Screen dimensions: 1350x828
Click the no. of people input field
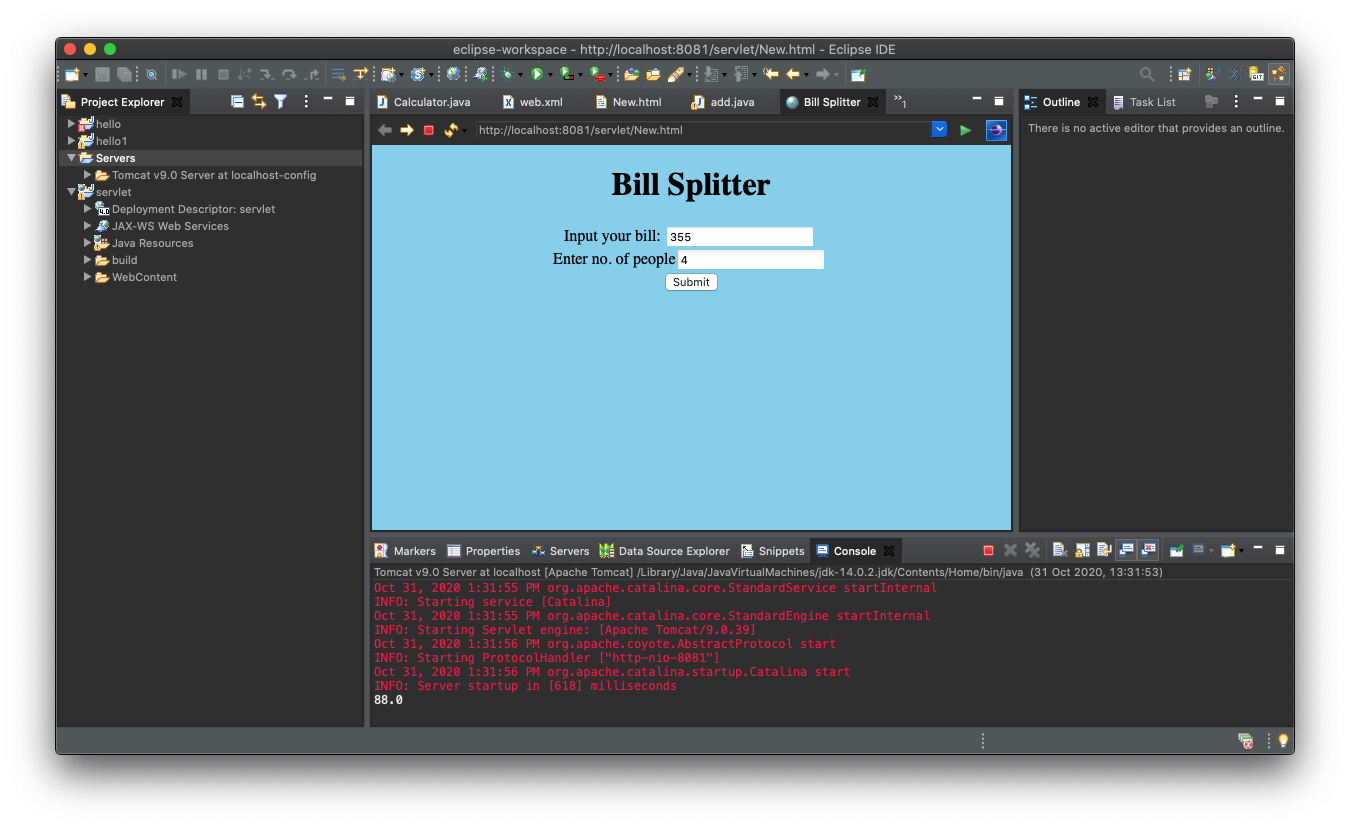[x=751, y=260]
